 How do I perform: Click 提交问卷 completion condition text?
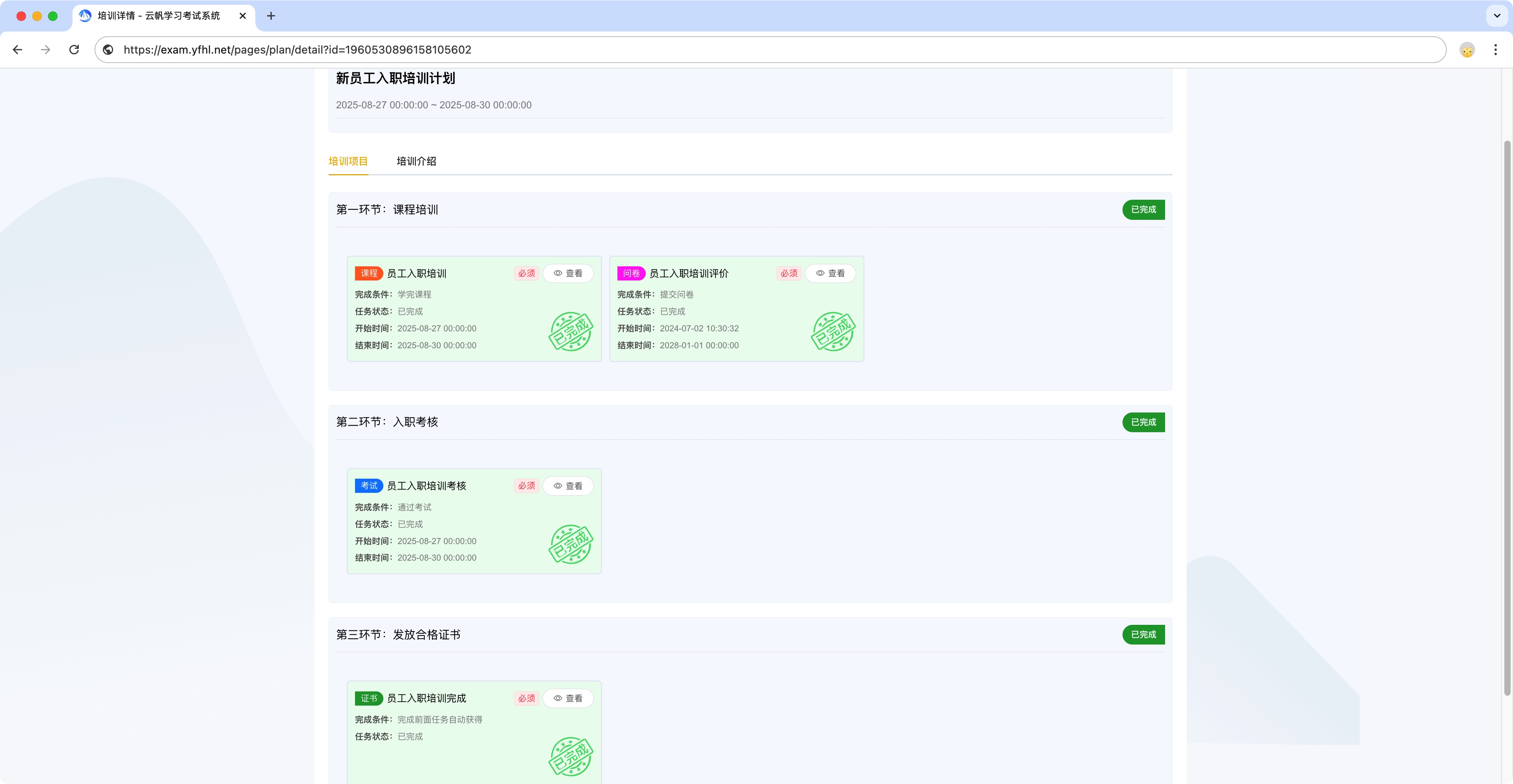pos(677,295)
